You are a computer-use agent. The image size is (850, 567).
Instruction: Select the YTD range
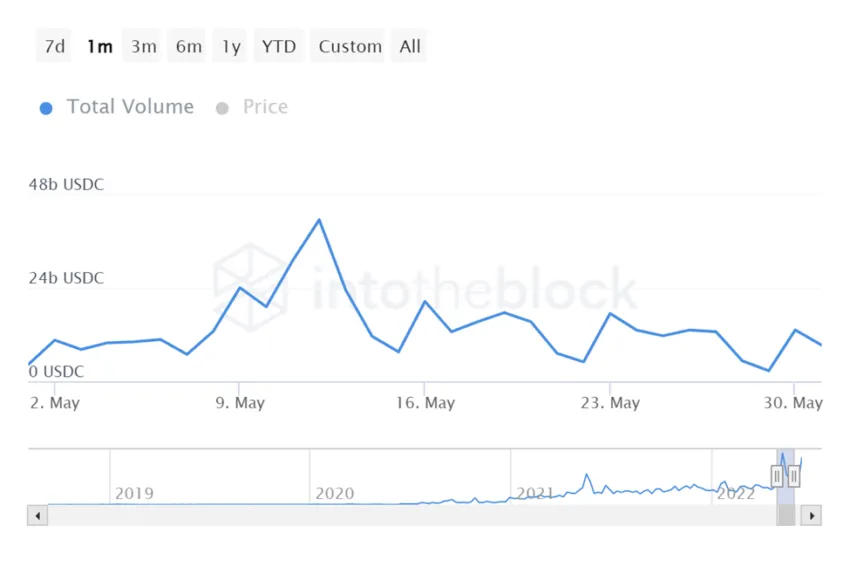(279, 46)
